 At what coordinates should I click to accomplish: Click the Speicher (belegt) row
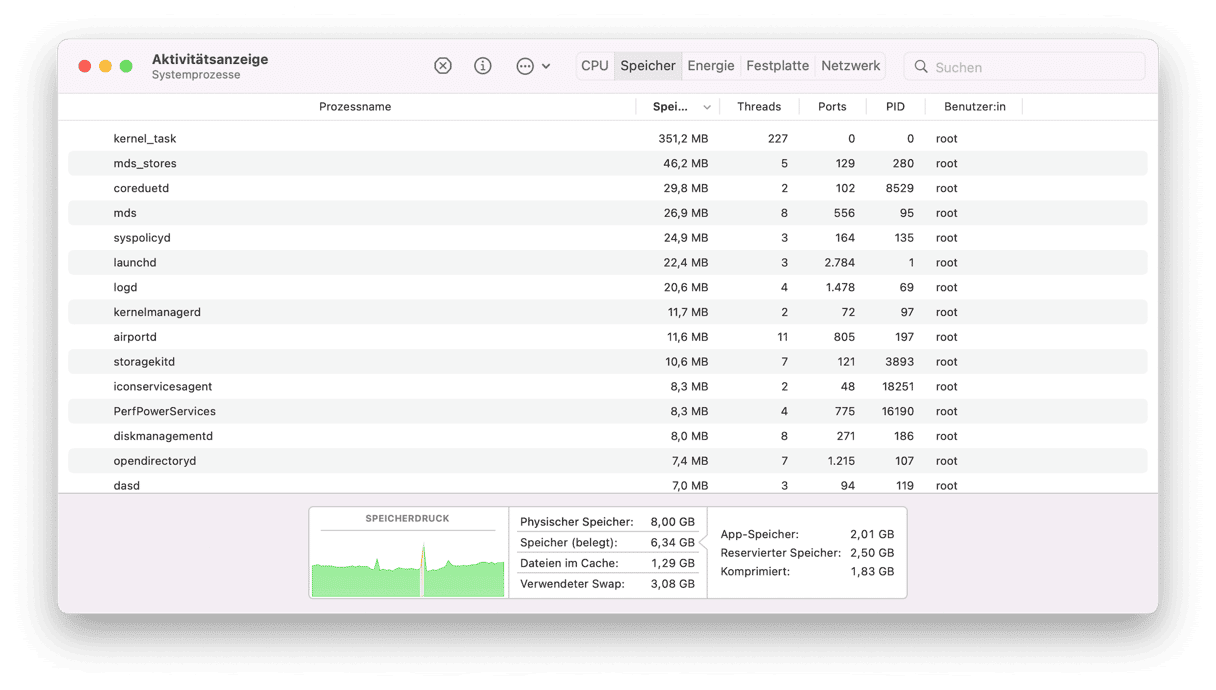coord(607,543)
